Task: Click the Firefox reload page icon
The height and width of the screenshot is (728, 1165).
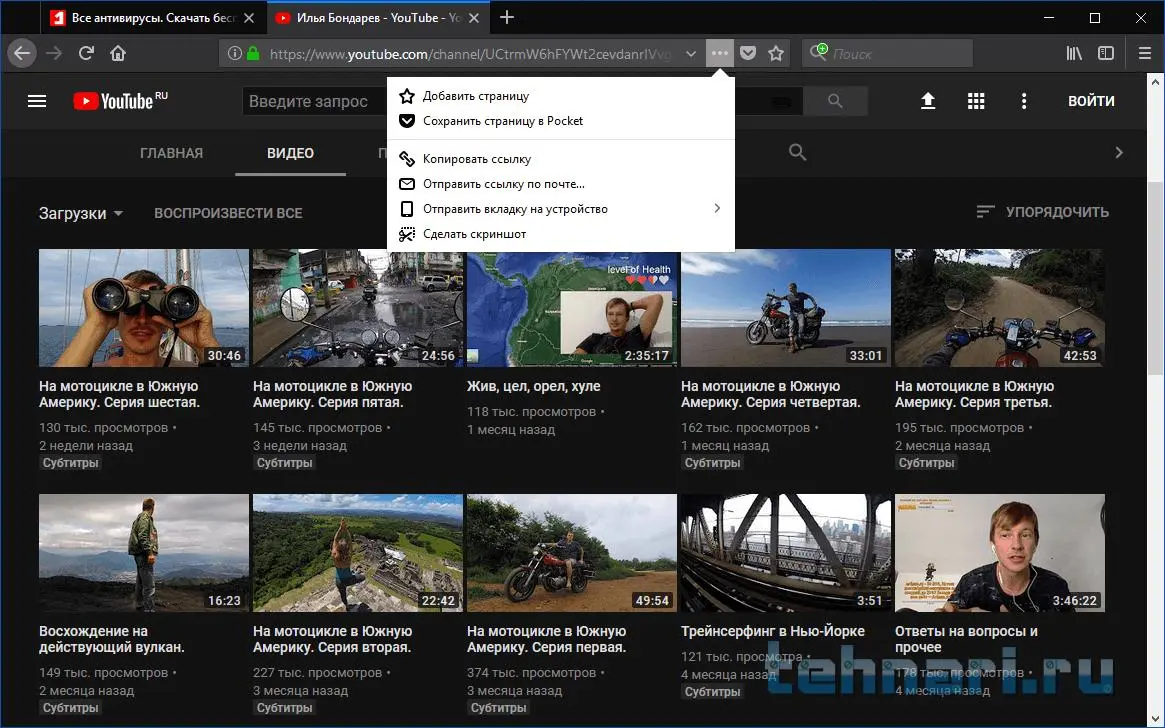Action: pos(87,54)
